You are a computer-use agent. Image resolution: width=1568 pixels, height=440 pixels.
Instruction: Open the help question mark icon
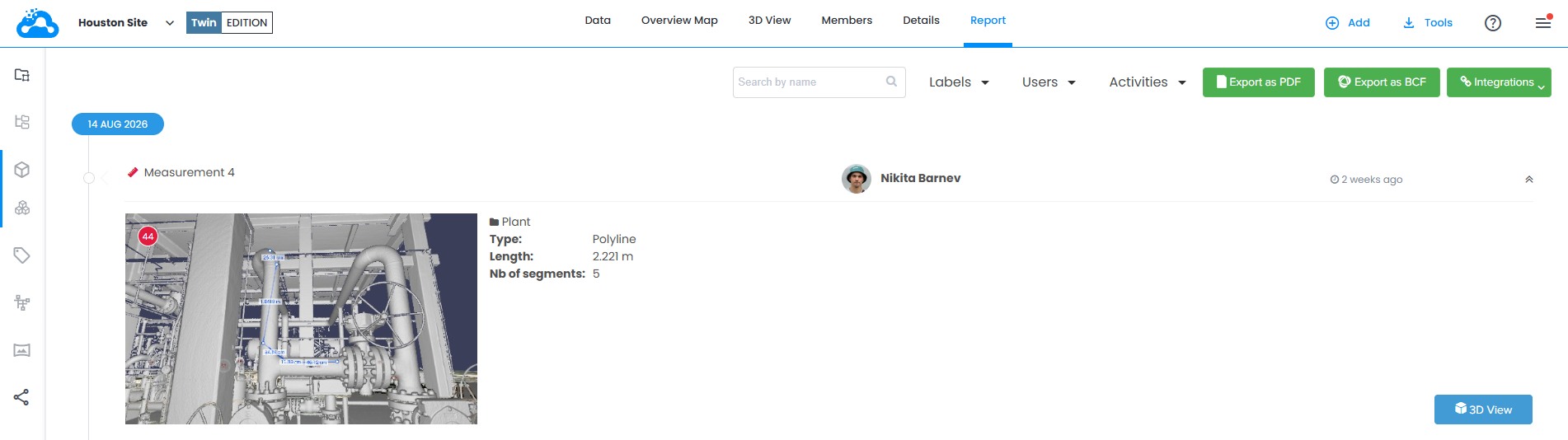pos(1493,23)
